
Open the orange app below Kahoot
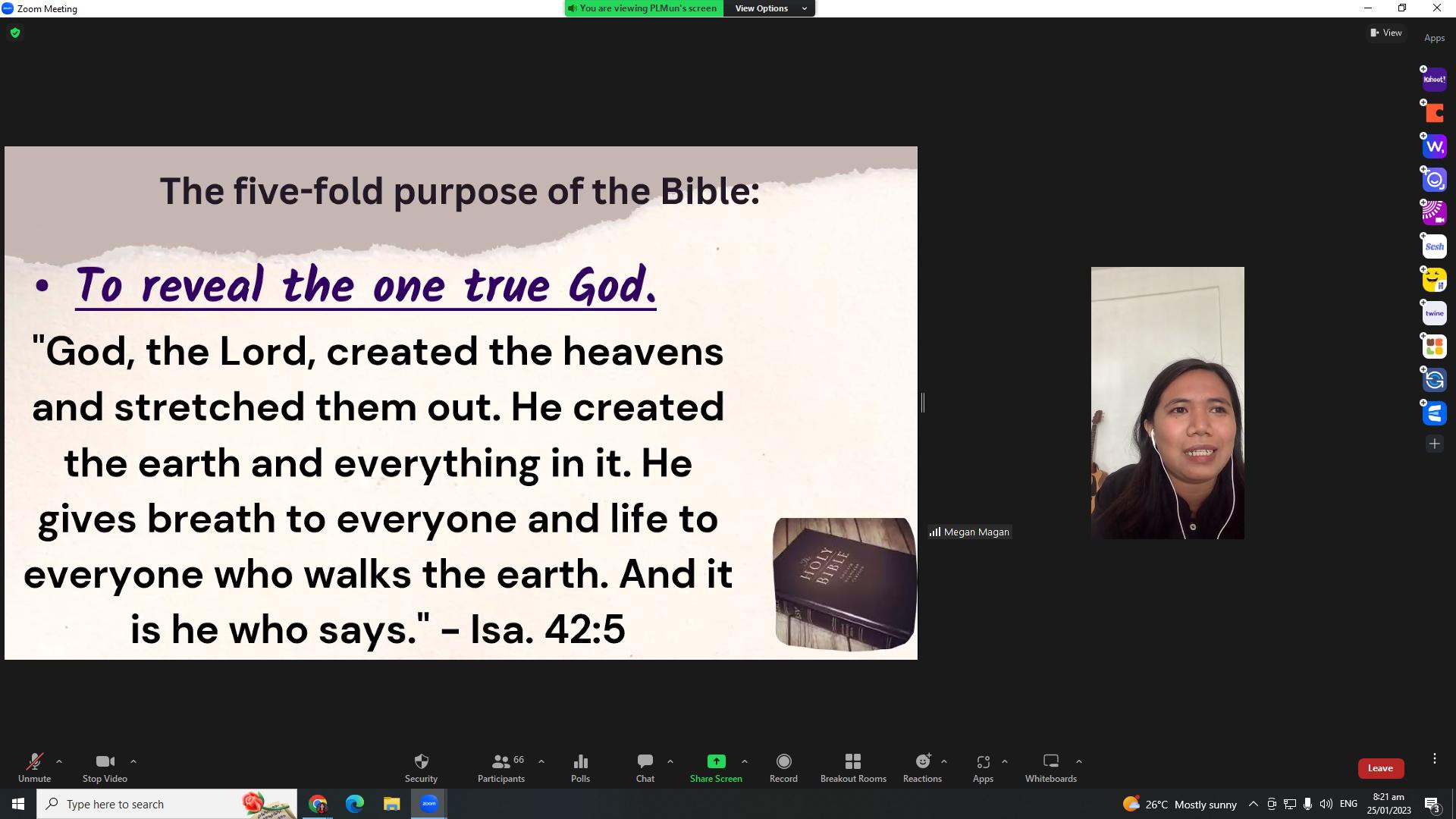1434,113
